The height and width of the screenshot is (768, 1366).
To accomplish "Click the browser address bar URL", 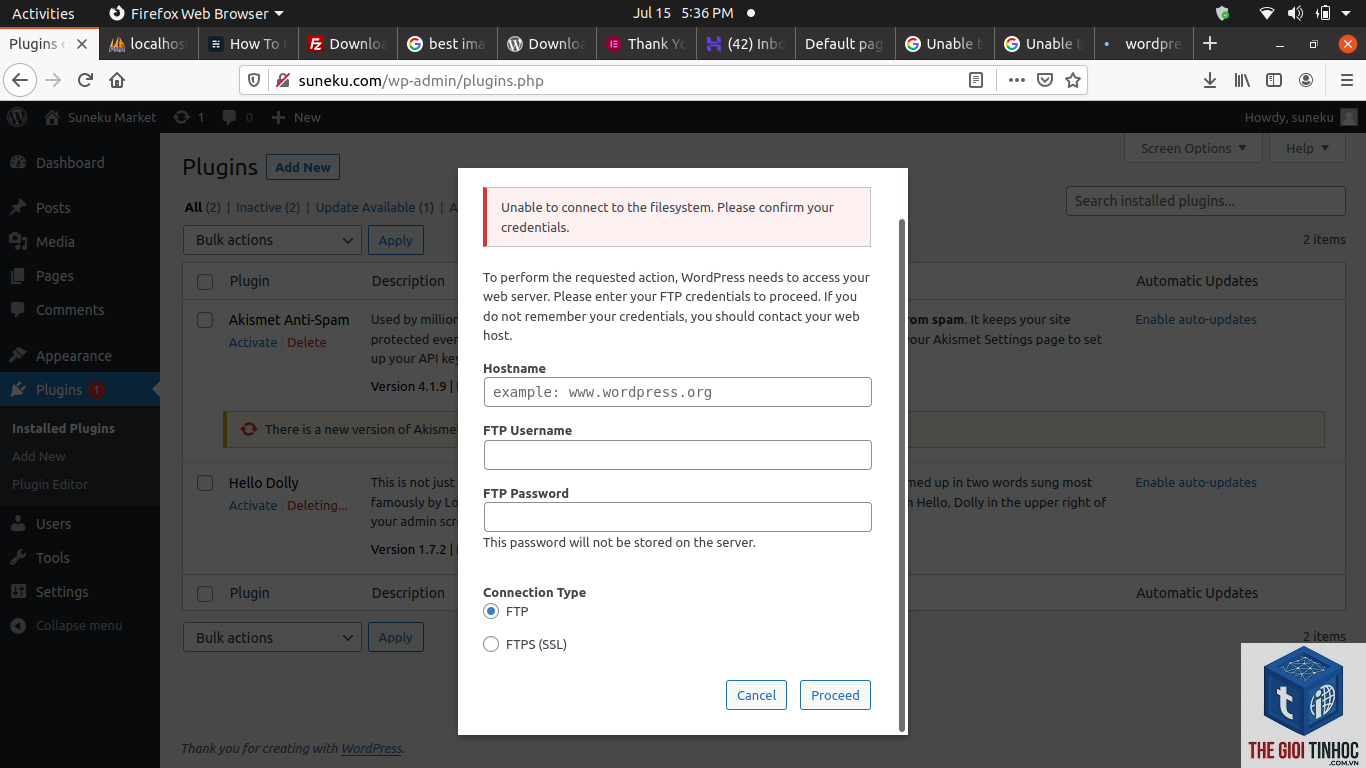I will (x=421, y=80).
